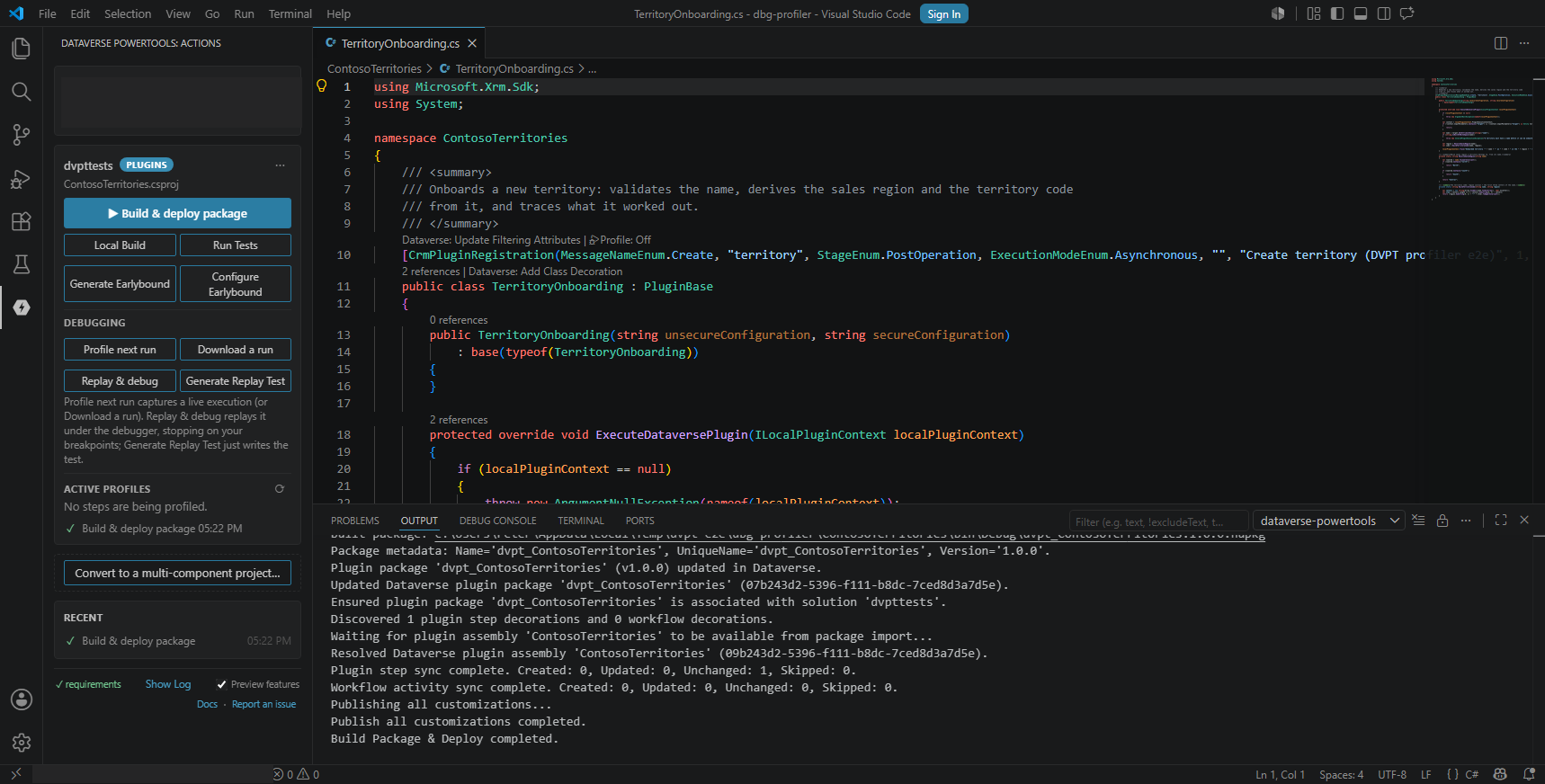Open the Extensions view
Image resolution: width=1545 pixels, height=784 pixels.
(21, 221)
